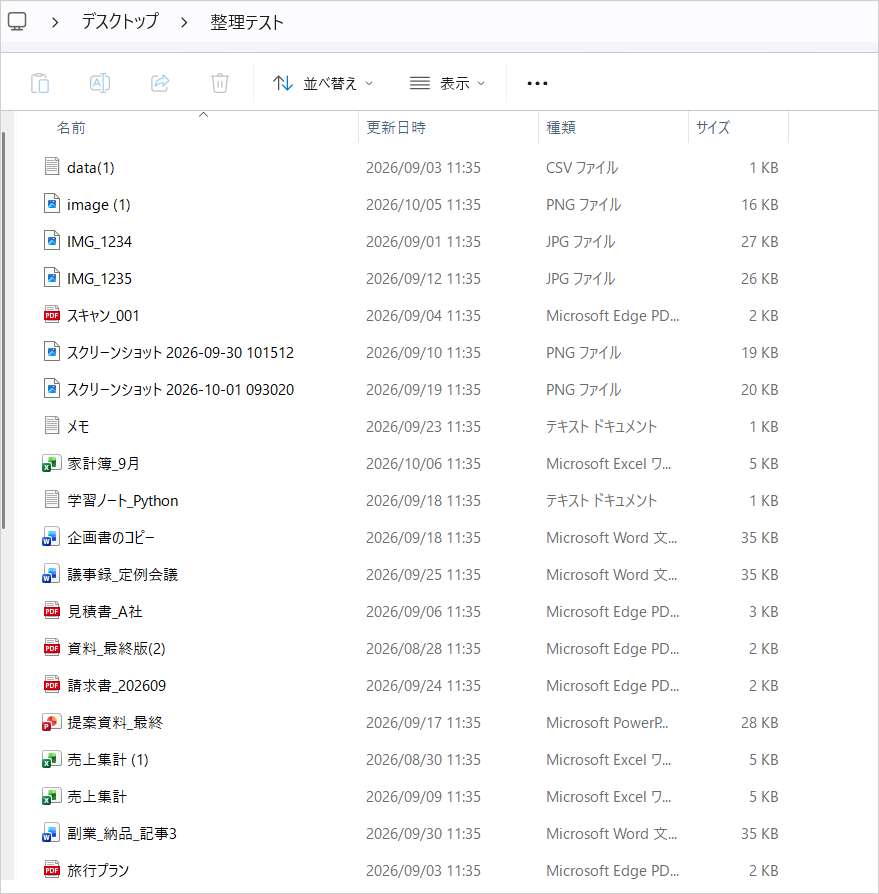Click the 請求書_202609 PDF icon
The image size is (879, 894).
coord(52,685)
